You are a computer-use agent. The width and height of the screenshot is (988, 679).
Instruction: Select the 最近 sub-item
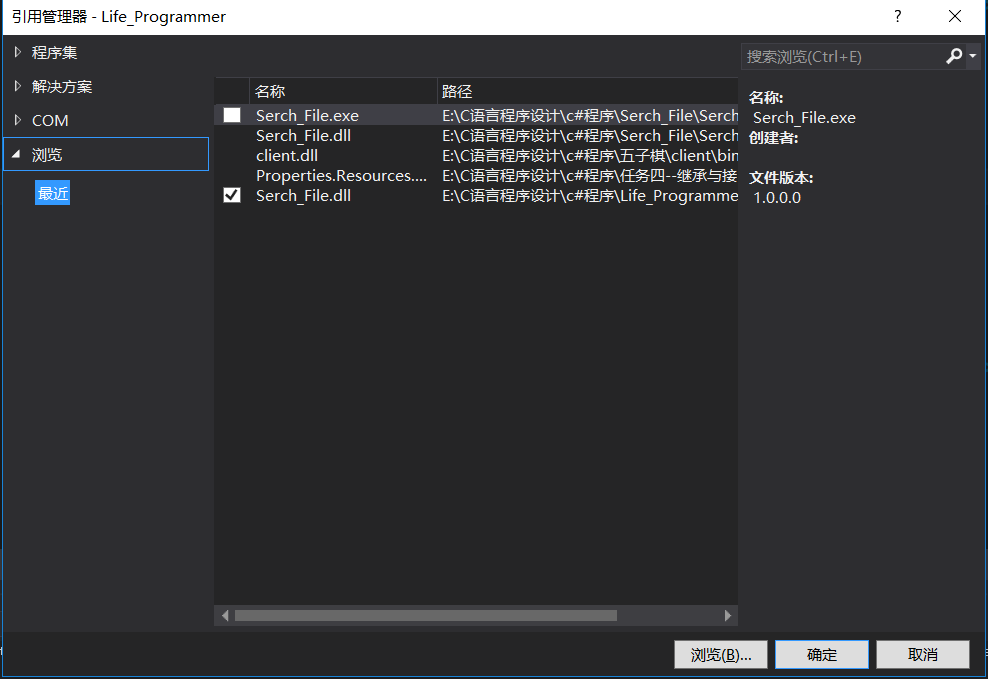[52, 193]
